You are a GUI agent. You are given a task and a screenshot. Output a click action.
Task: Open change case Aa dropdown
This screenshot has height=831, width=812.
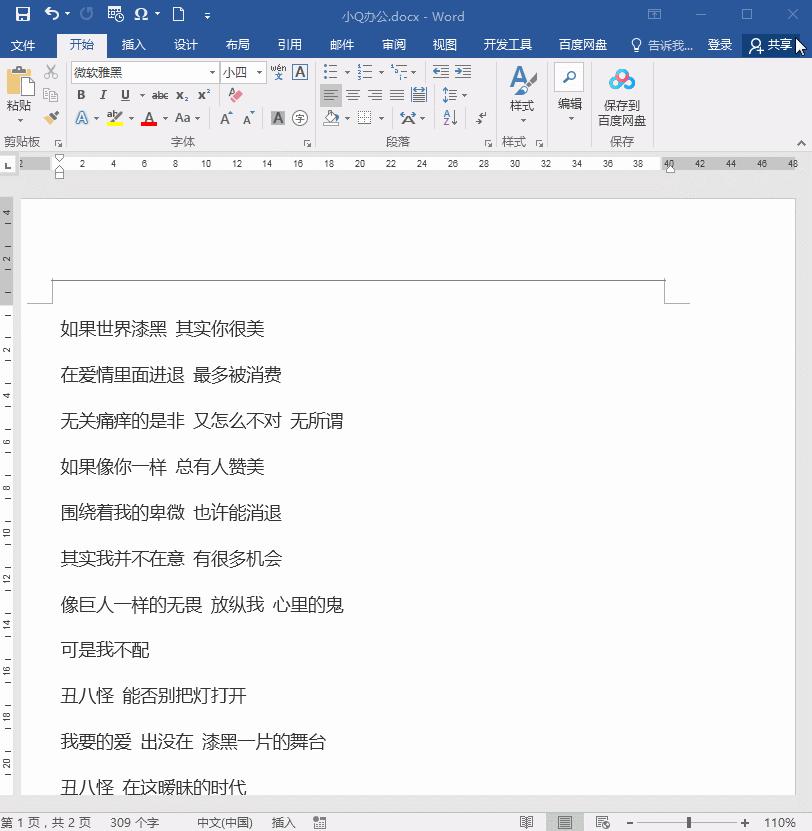tap(188, 118)
